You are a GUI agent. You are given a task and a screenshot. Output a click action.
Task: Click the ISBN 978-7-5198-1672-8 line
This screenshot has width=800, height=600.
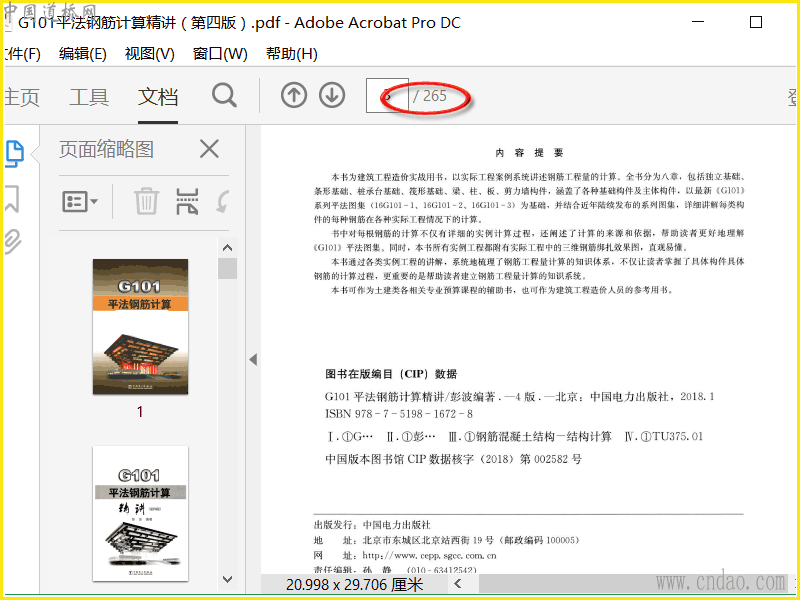(399, 414)
